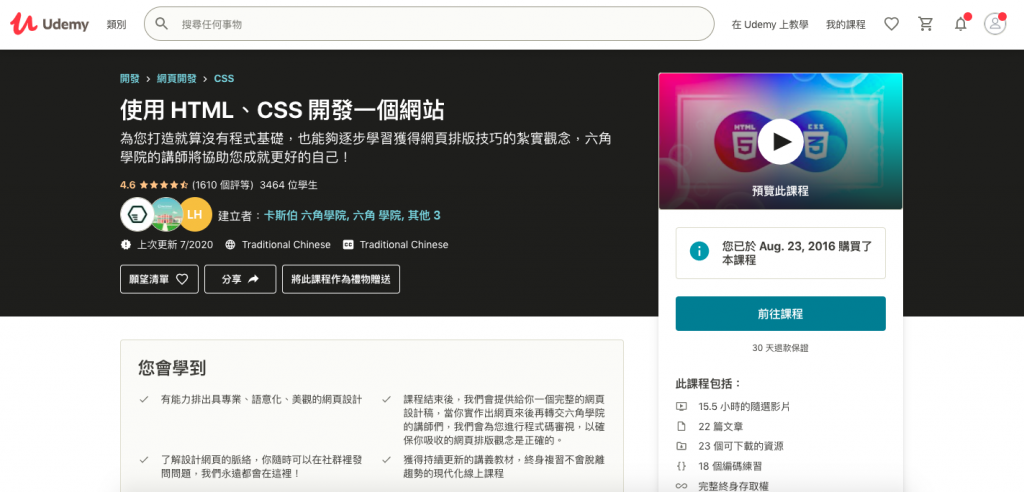This screenshot has height=492, width=1024.
Task: Click the LH instructor avatar
Action: (195, 214)
